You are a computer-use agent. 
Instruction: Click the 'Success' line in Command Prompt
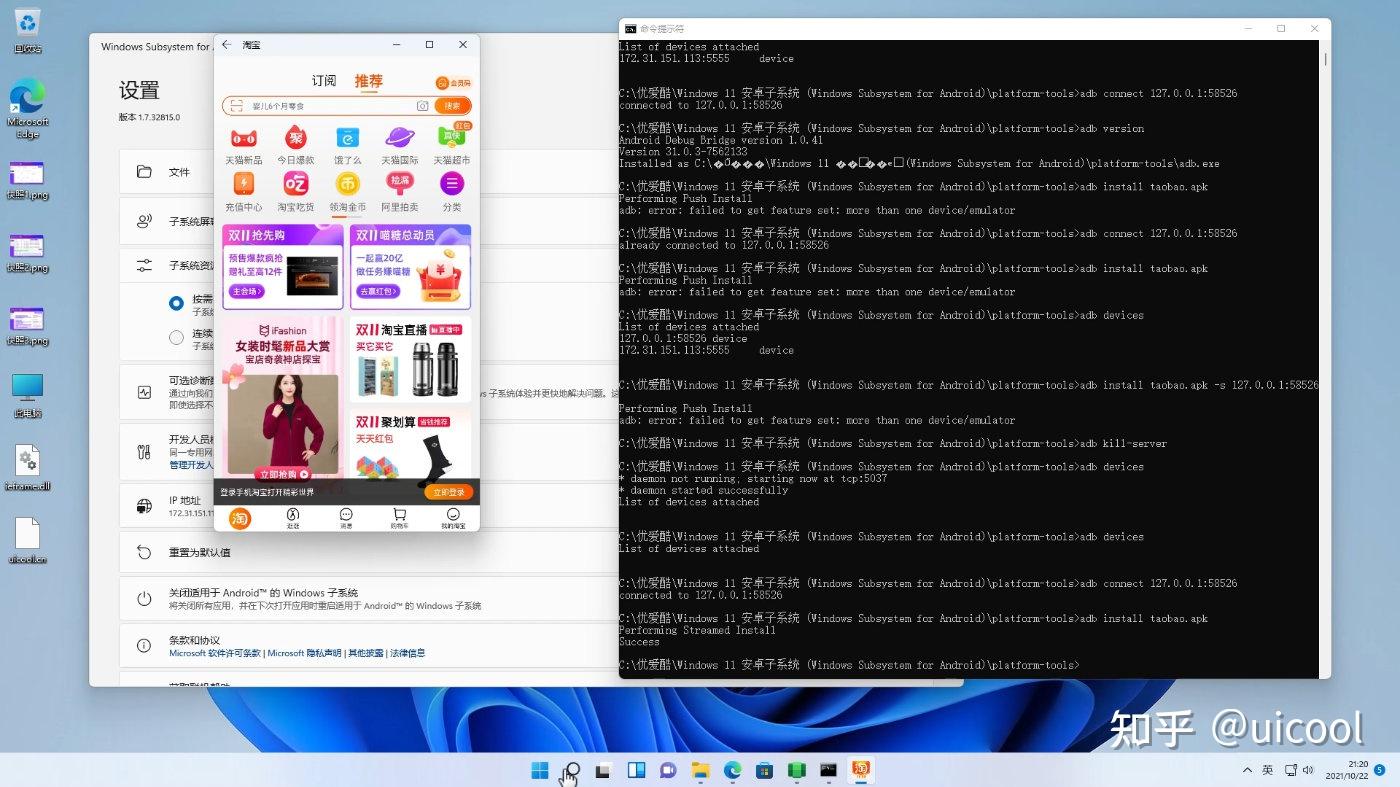click(639, 642)
